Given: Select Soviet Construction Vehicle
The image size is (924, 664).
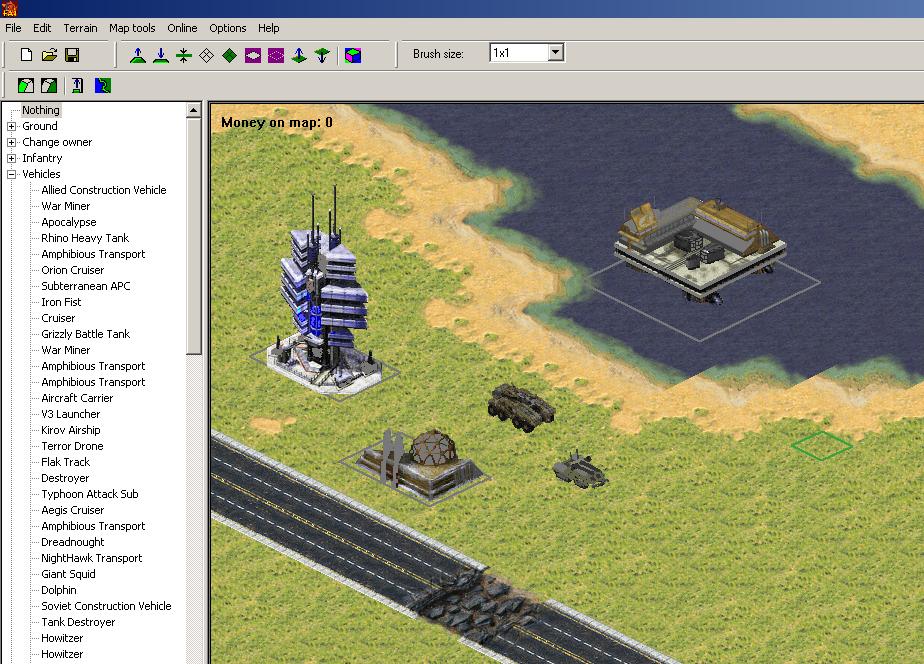Looking at the screenshot, I should click(106, 606).
